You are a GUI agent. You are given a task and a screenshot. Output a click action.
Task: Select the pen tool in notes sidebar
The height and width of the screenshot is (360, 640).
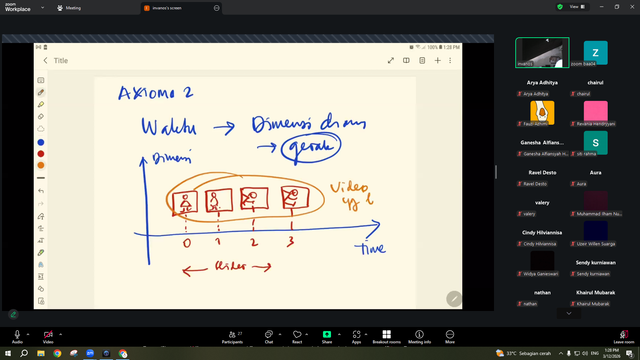tap(41, 92)
